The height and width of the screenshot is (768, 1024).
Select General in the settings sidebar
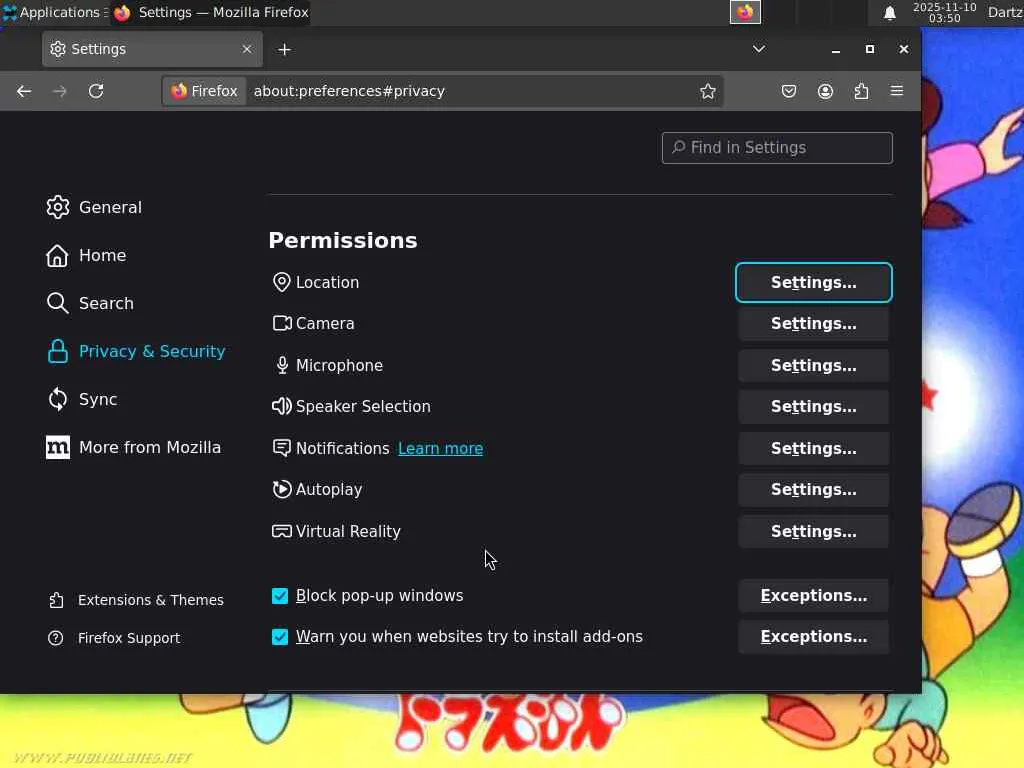click(109, 207)
